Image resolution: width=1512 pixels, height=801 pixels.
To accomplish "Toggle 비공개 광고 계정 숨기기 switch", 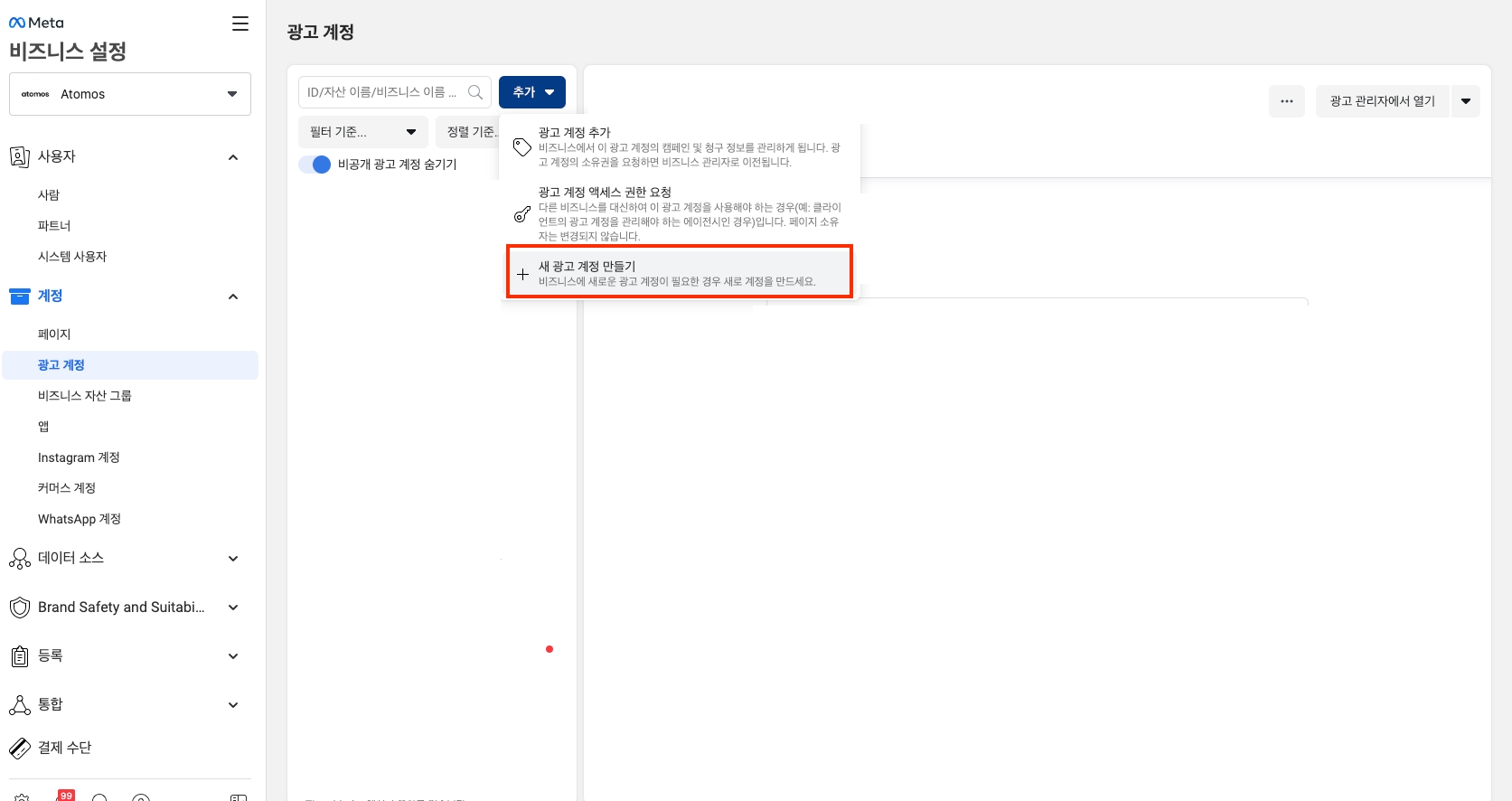I will 315,165.
